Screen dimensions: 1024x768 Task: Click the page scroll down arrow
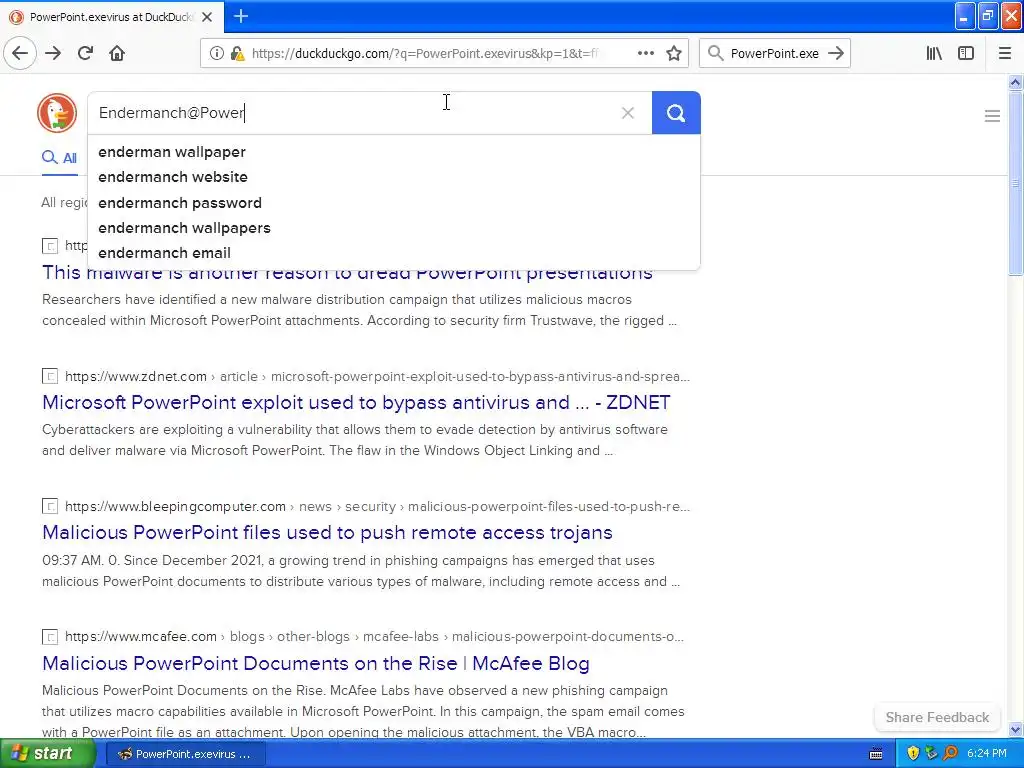(1015, 729)
